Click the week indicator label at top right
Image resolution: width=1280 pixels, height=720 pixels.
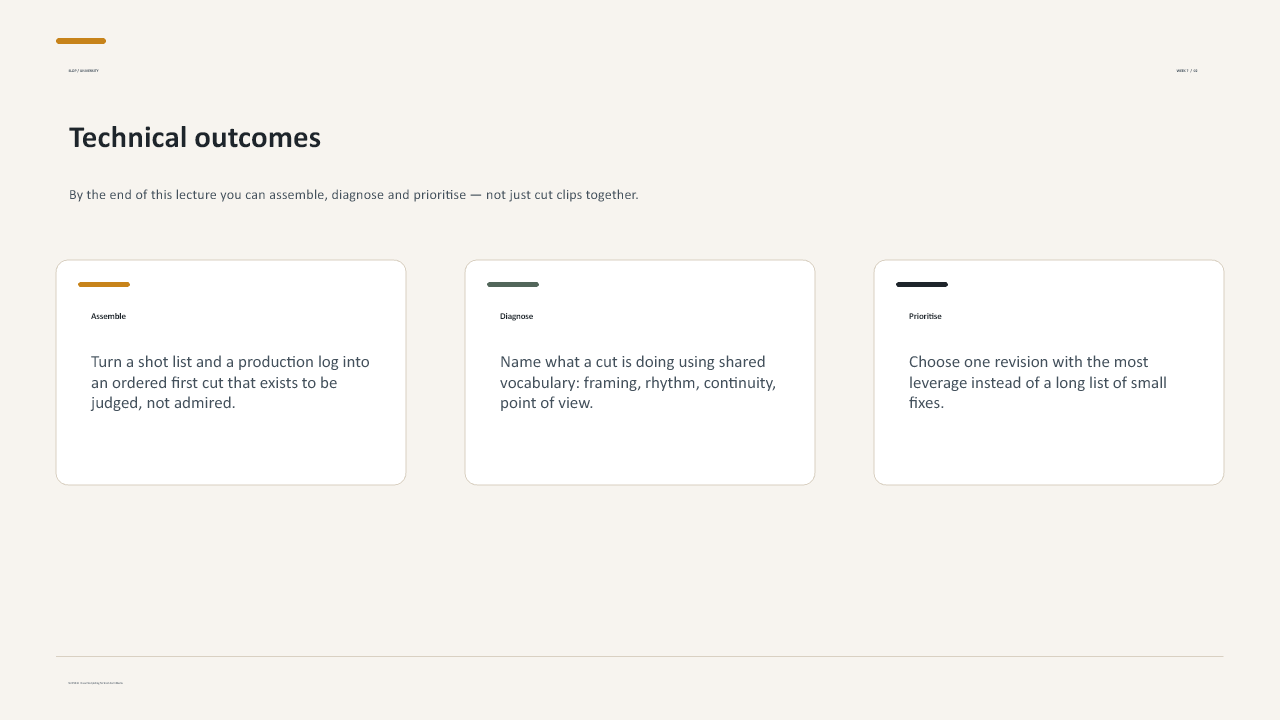[x=1187, y=71]
